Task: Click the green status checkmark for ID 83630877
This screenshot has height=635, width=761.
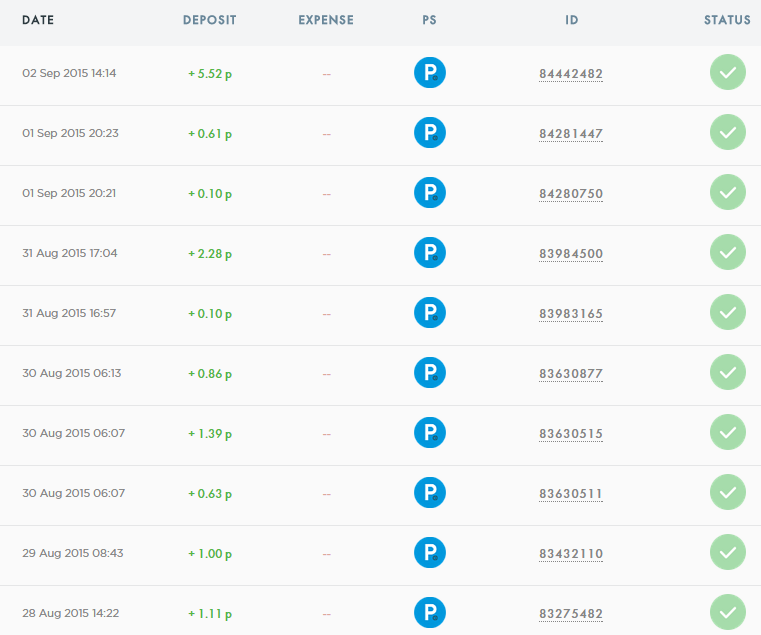Action: coord(728,372)
